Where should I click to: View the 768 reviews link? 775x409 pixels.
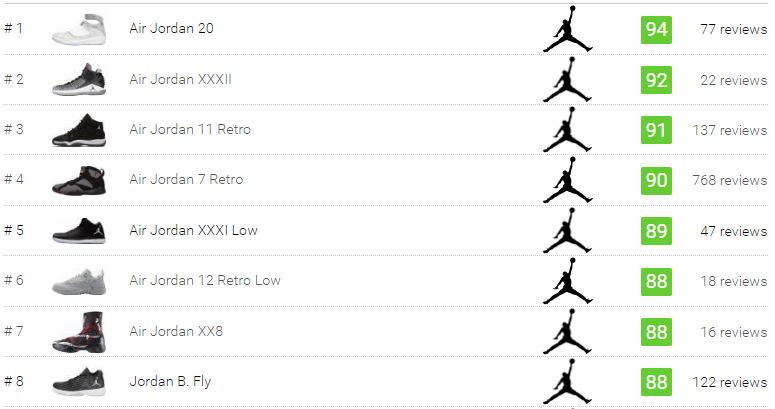(730, 180)
